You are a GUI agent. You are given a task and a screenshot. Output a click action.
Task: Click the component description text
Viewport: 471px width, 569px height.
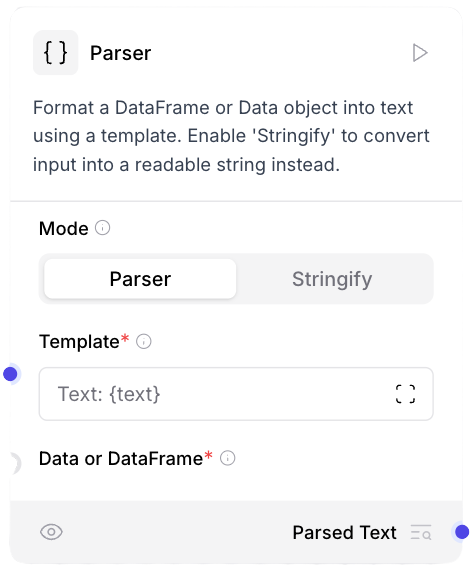pyautogui.click(x=231, y=136)
